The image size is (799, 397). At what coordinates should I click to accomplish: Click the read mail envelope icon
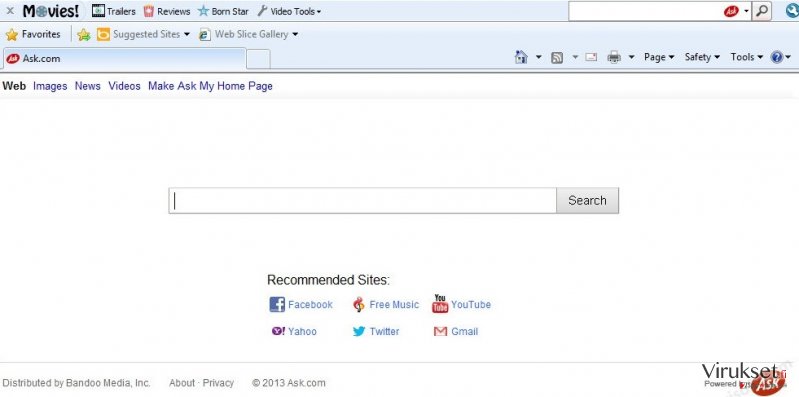click(591, 57)
